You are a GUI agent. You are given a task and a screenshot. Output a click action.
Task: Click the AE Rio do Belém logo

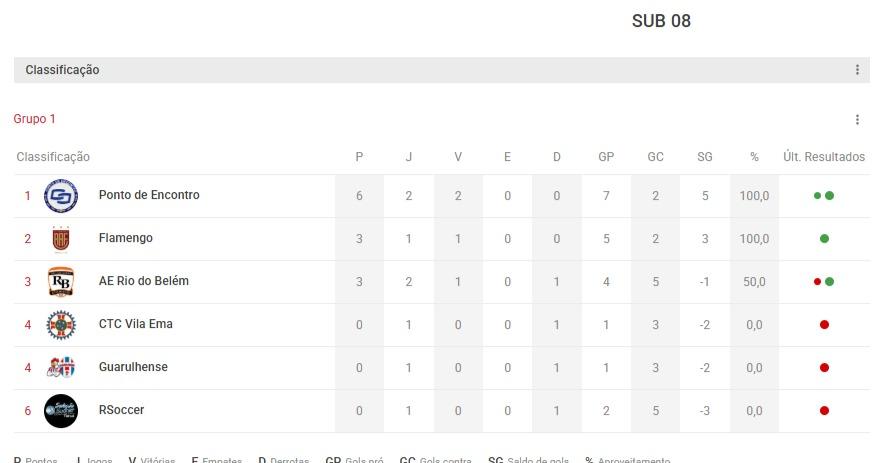tap(61, 282)
